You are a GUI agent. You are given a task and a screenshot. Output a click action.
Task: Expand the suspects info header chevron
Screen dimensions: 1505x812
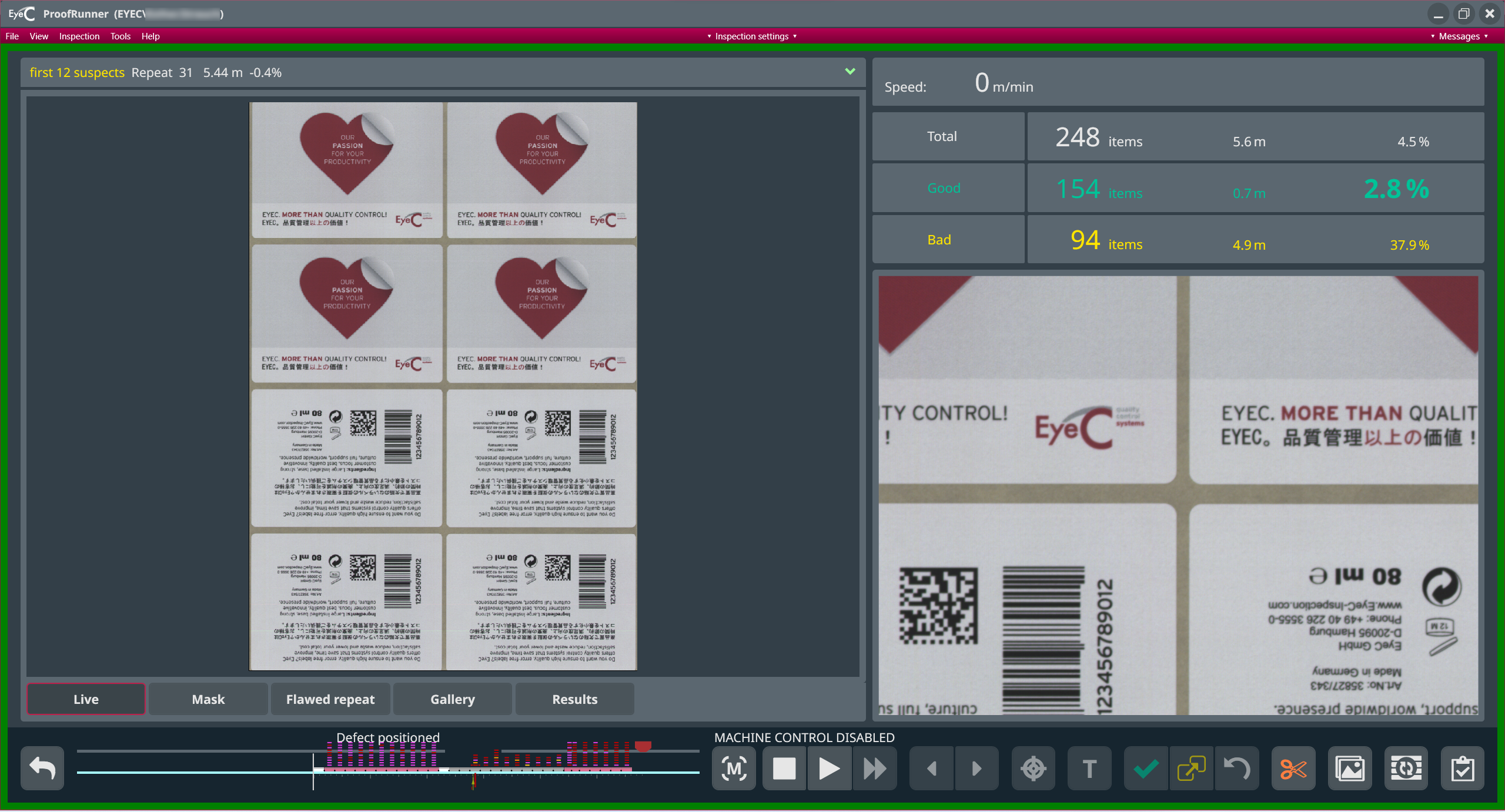point(850,71)
